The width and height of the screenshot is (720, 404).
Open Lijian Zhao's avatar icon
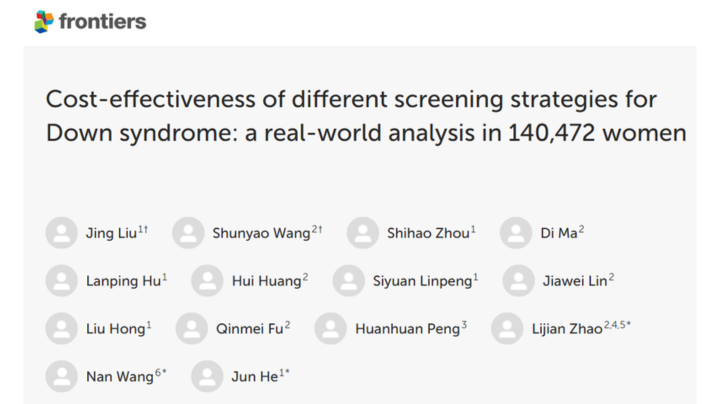click(507, 329)
